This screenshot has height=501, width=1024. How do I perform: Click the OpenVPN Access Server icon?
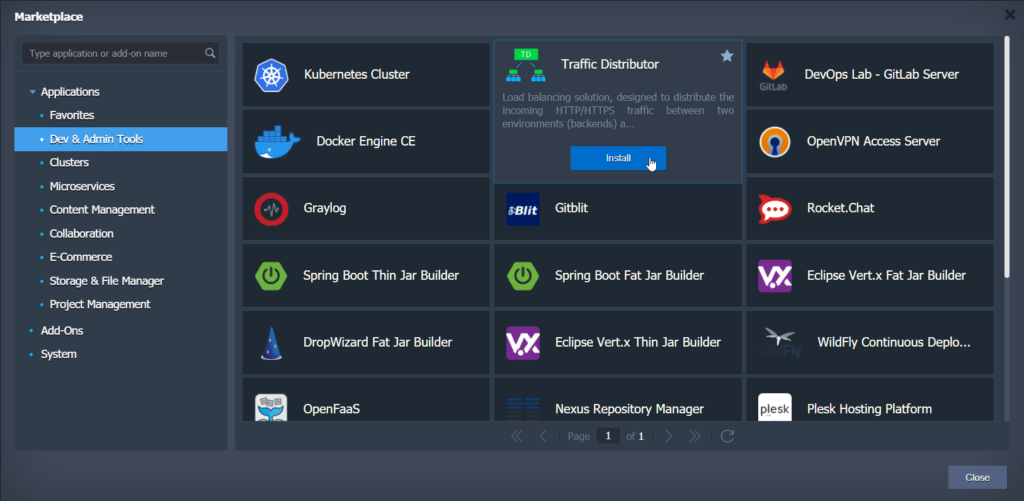pyautogui.click(x=775, y=142)
